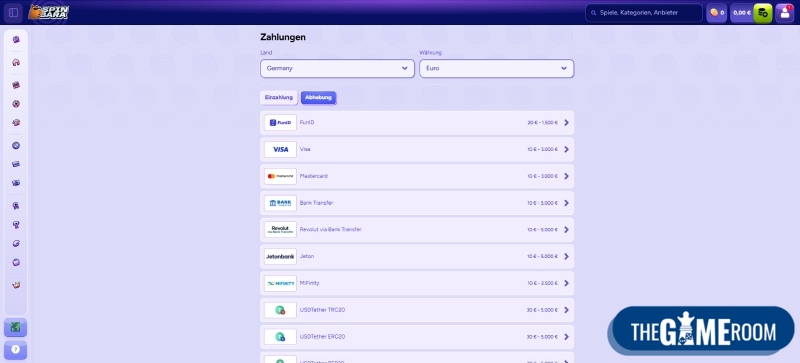Image resolution: width=800 pixels, height=363 pixels.
Task: Open the help question mark icon
Action: [x=15, y=350]
